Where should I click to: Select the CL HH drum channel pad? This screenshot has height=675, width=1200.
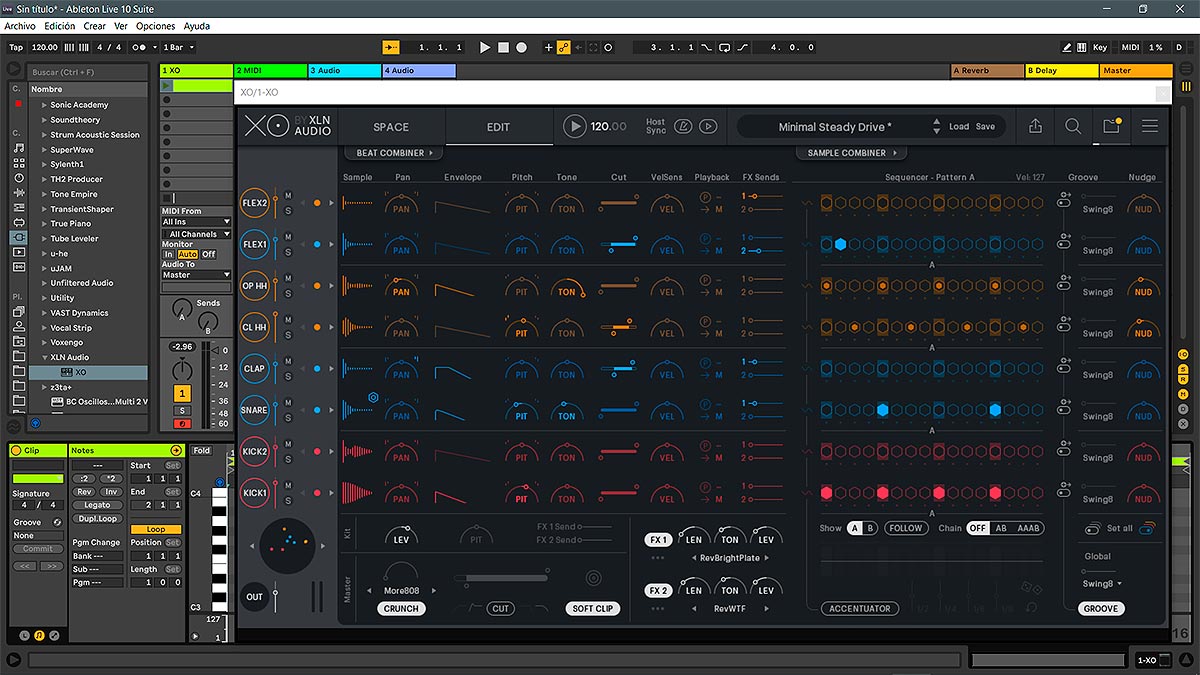click(x=255, y=327)
